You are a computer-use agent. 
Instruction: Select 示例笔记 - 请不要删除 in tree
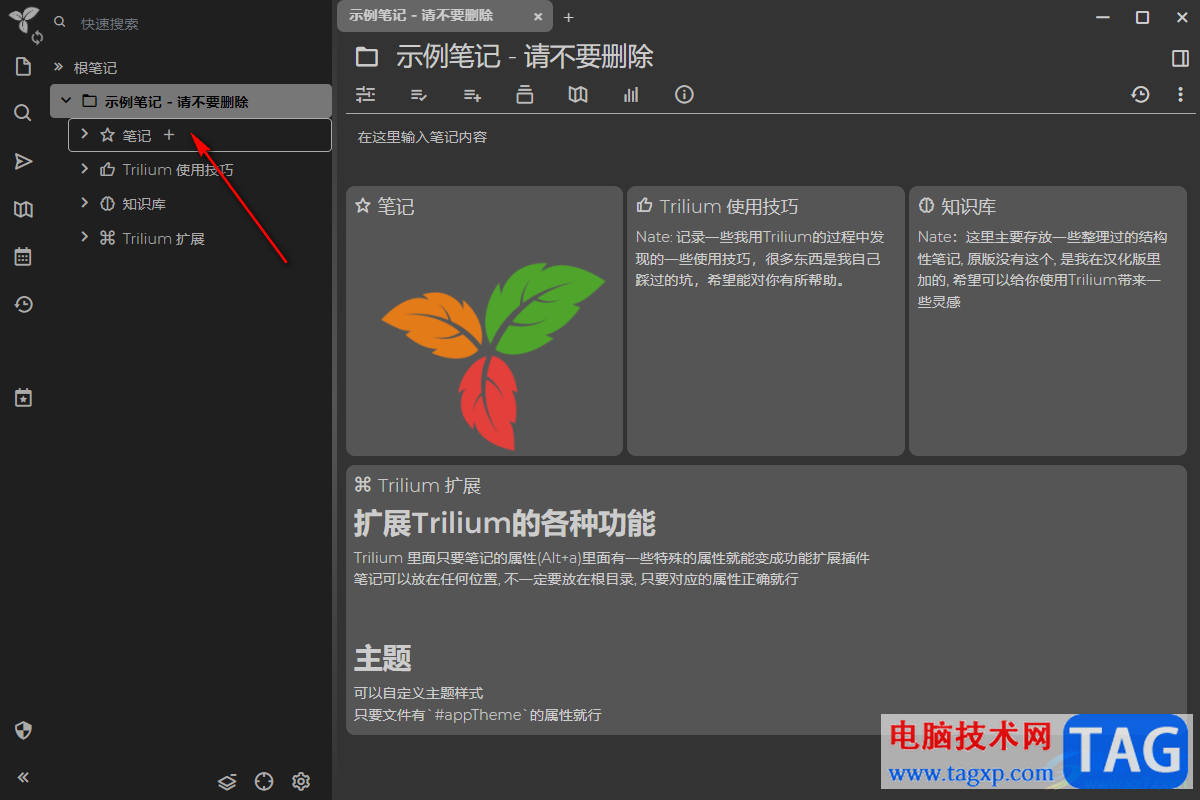click(177, 102)
